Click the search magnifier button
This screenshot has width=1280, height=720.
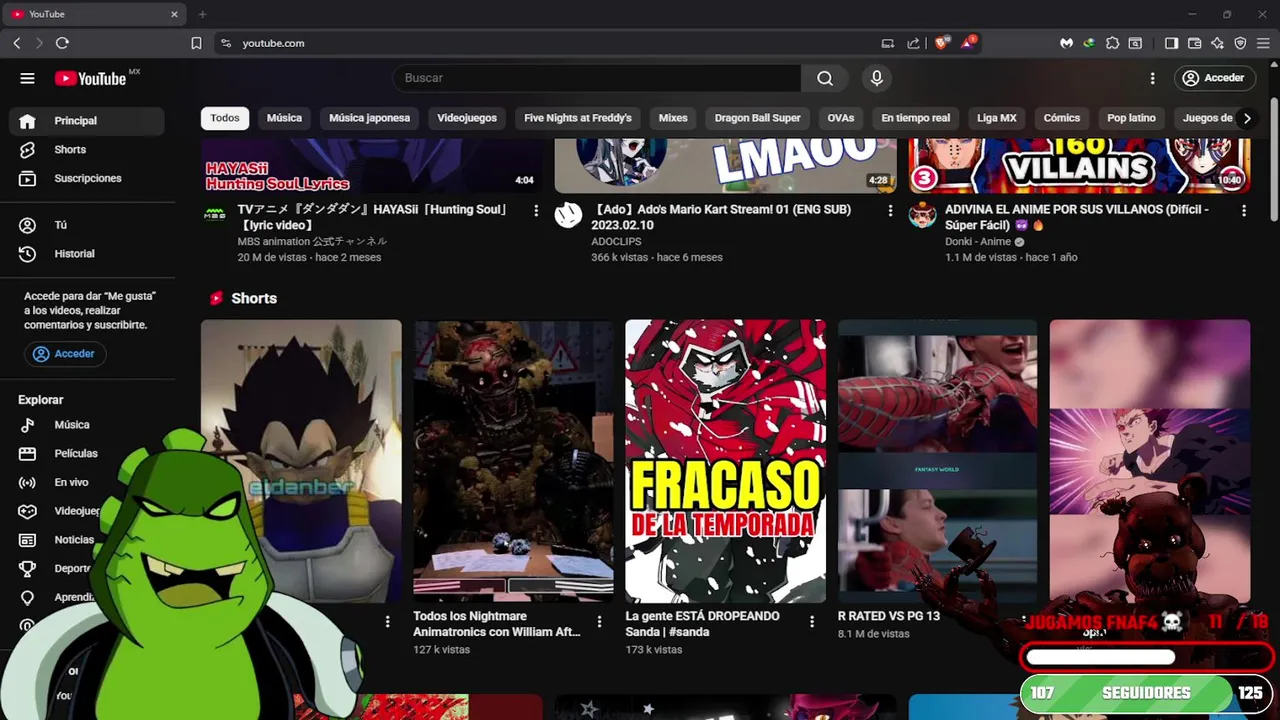click(824, 78)
